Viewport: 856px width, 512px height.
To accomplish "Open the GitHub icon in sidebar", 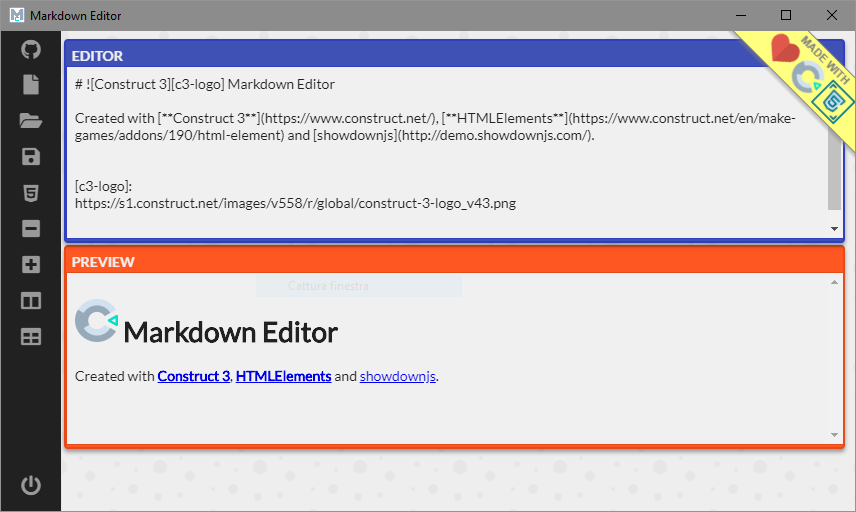I will click(31, 50).
